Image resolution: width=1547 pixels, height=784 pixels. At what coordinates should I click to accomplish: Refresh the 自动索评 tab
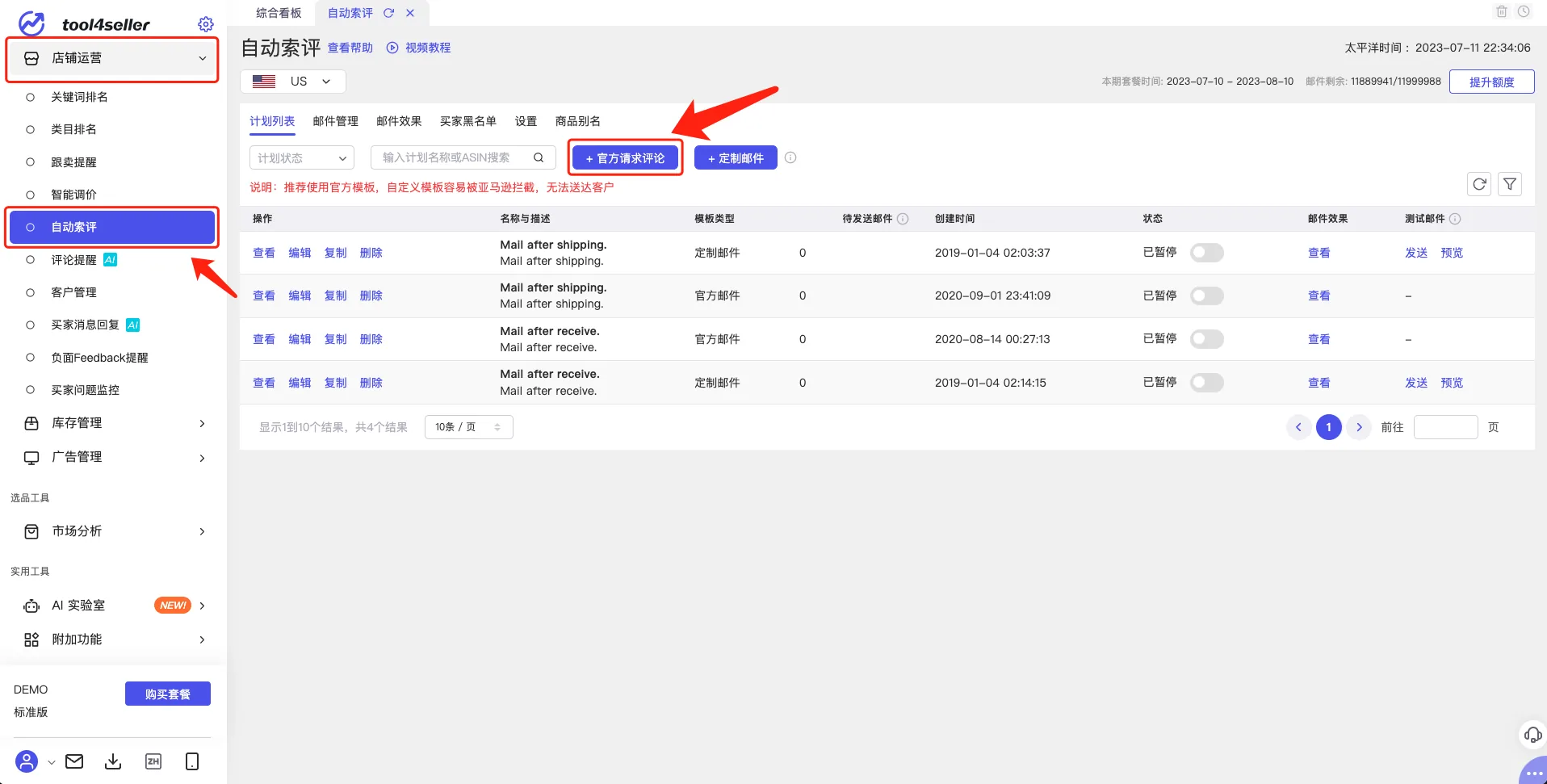(x=388, y=13)
